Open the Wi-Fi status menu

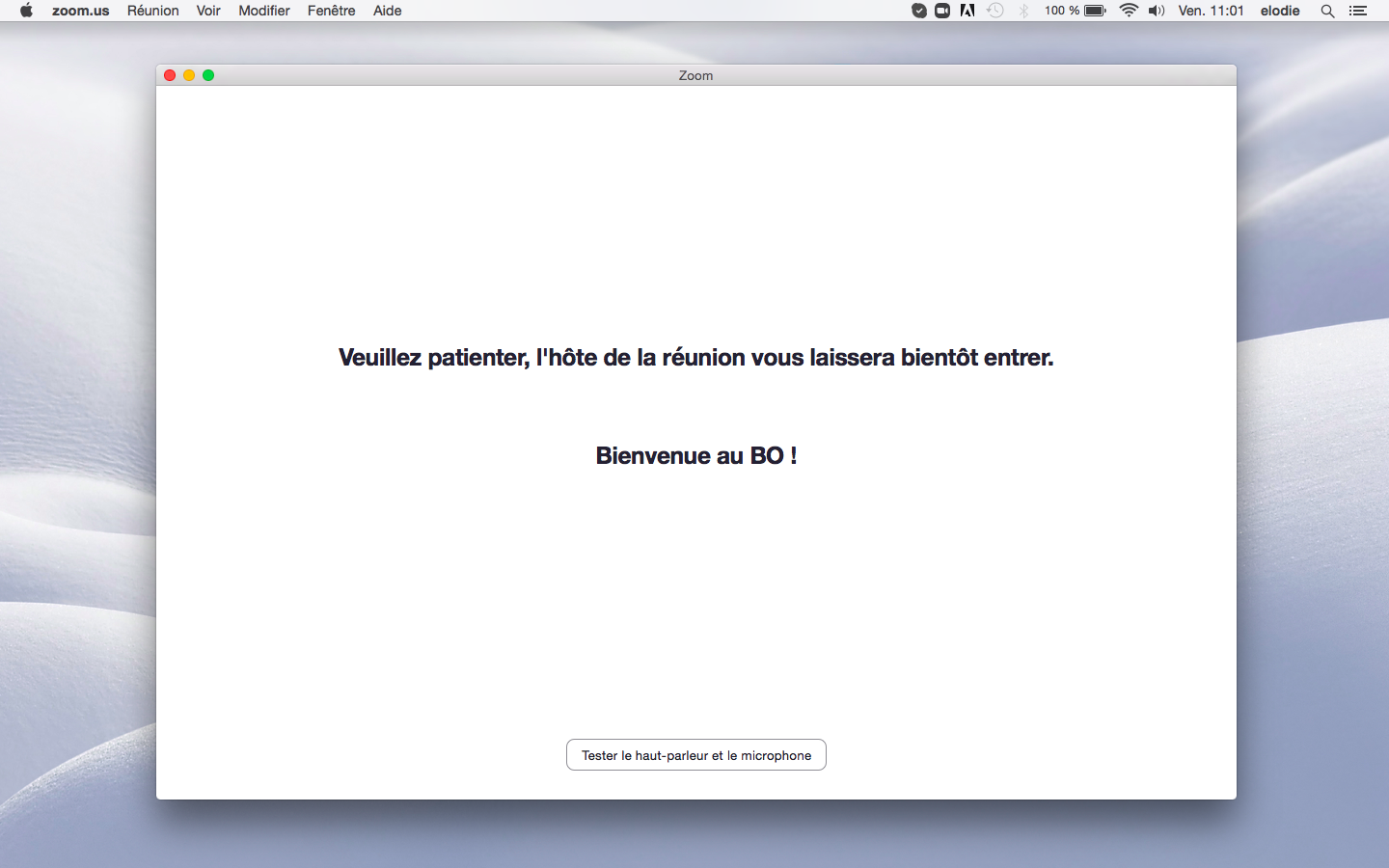tap(1129, 11)
